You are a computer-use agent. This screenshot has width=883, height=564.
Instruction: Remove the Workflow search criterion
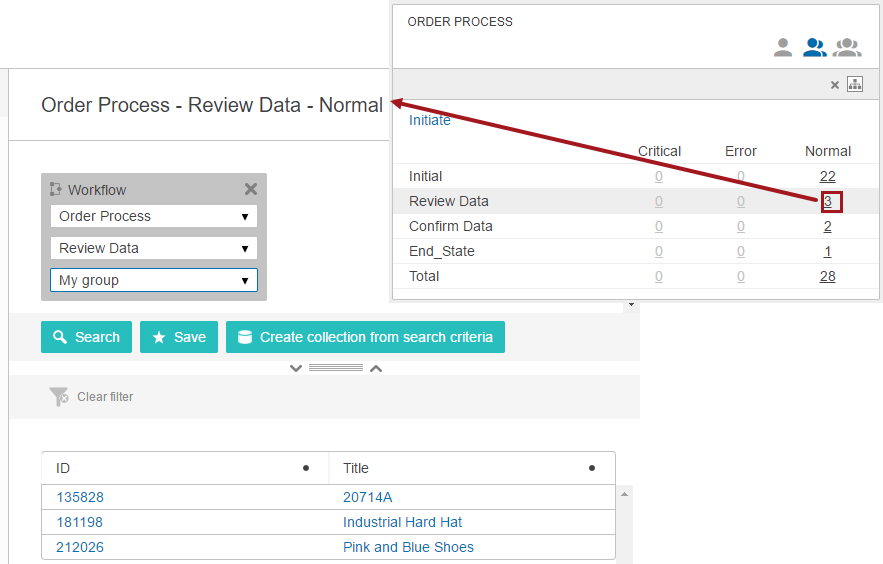(251, 189)
